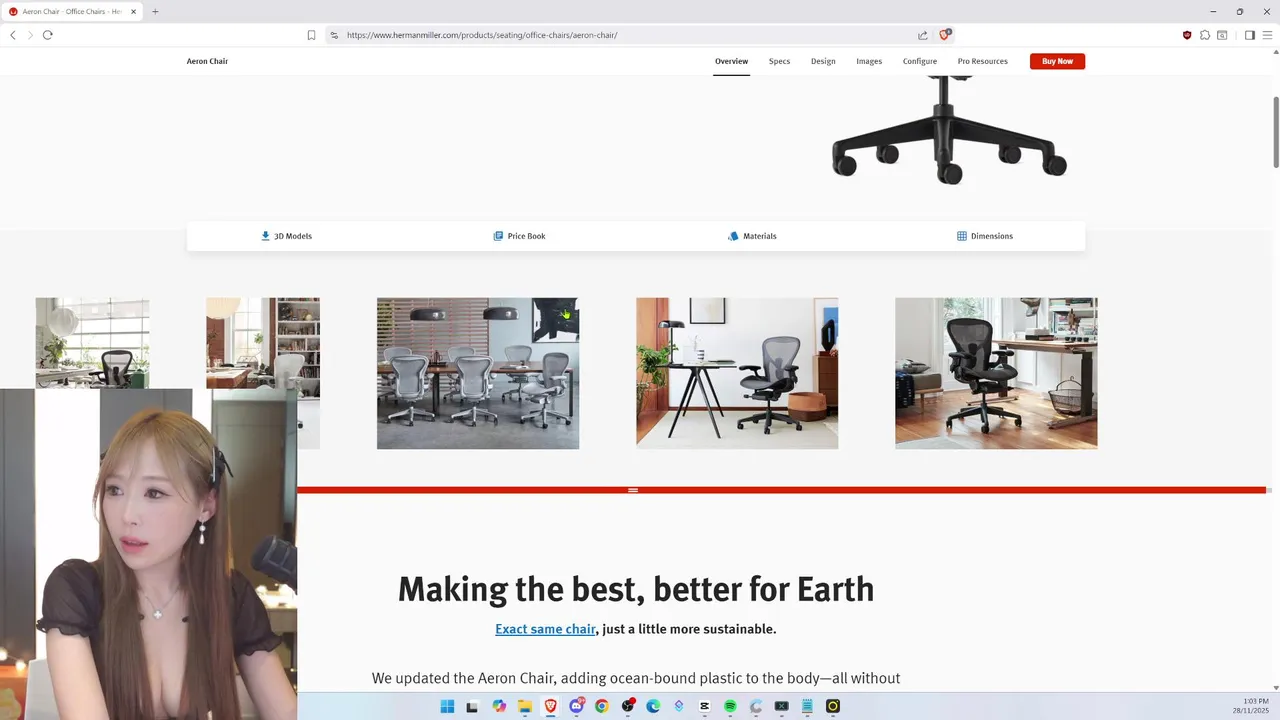
Task: Click the 3D Models download icon
Action: pyautogui.click(x=265, y=236)
